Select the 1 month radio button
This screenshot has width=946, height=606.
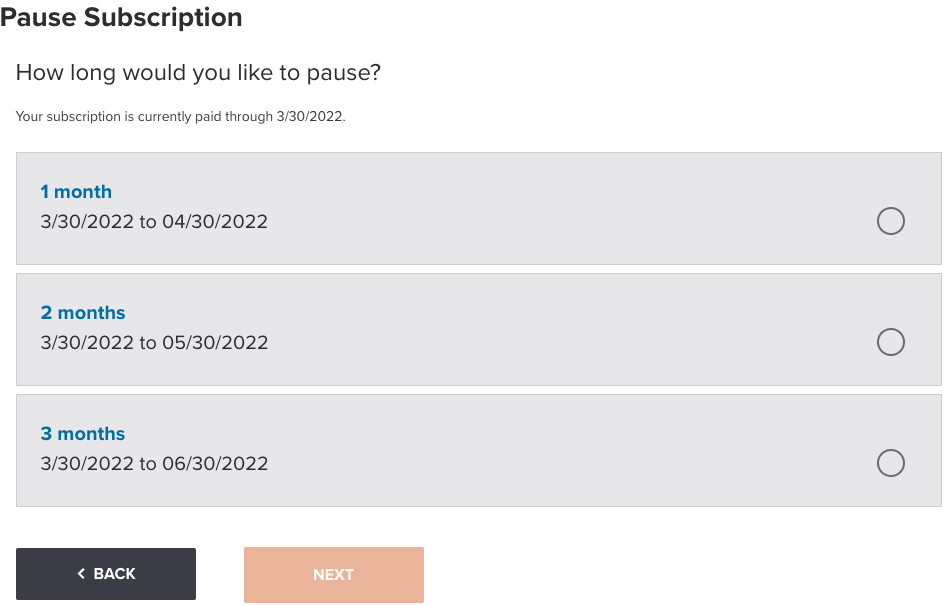(890, 221)
